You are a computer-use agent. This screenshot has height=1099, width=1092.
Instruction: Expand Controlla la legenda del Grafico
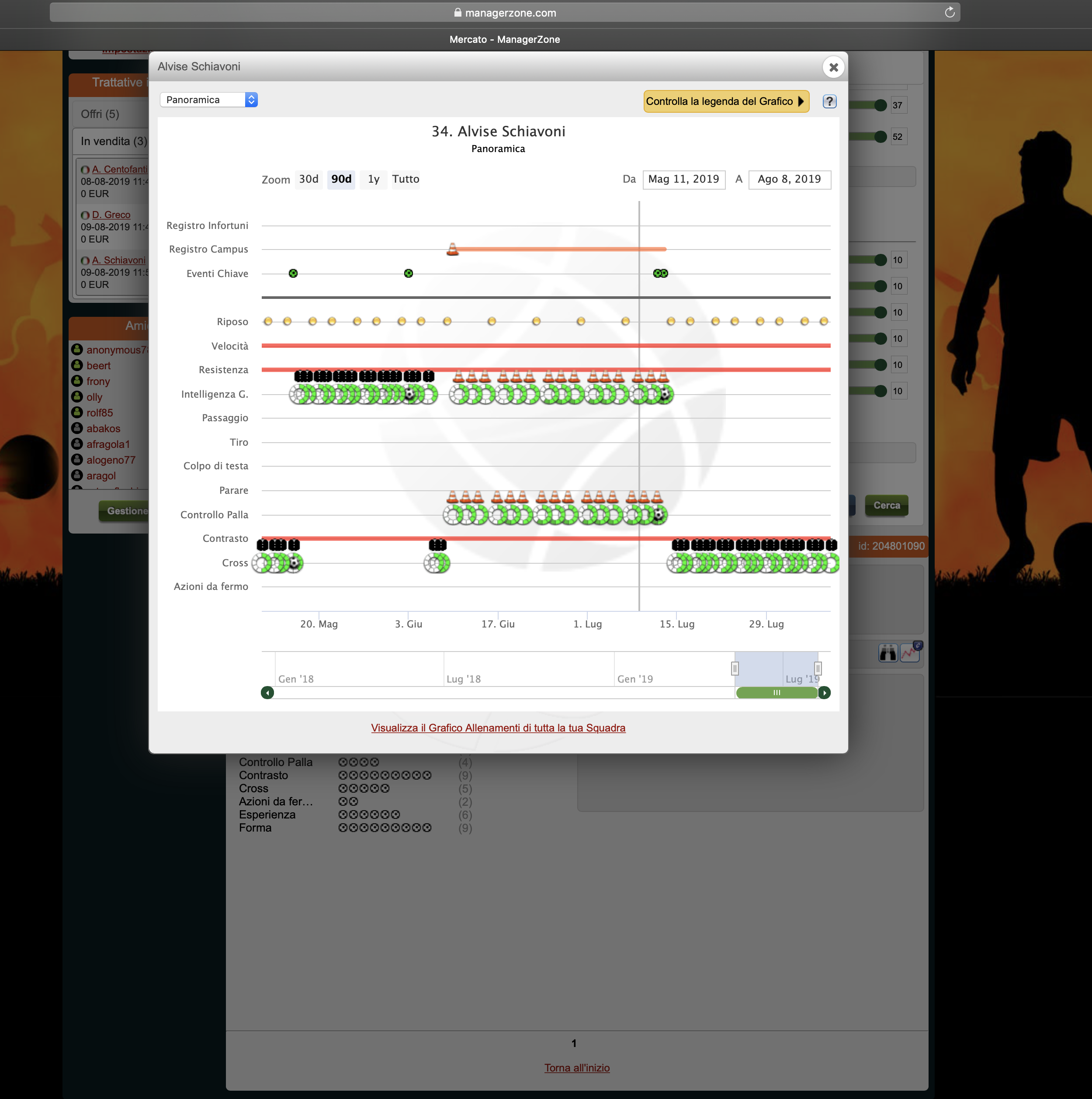click(726, 101)
